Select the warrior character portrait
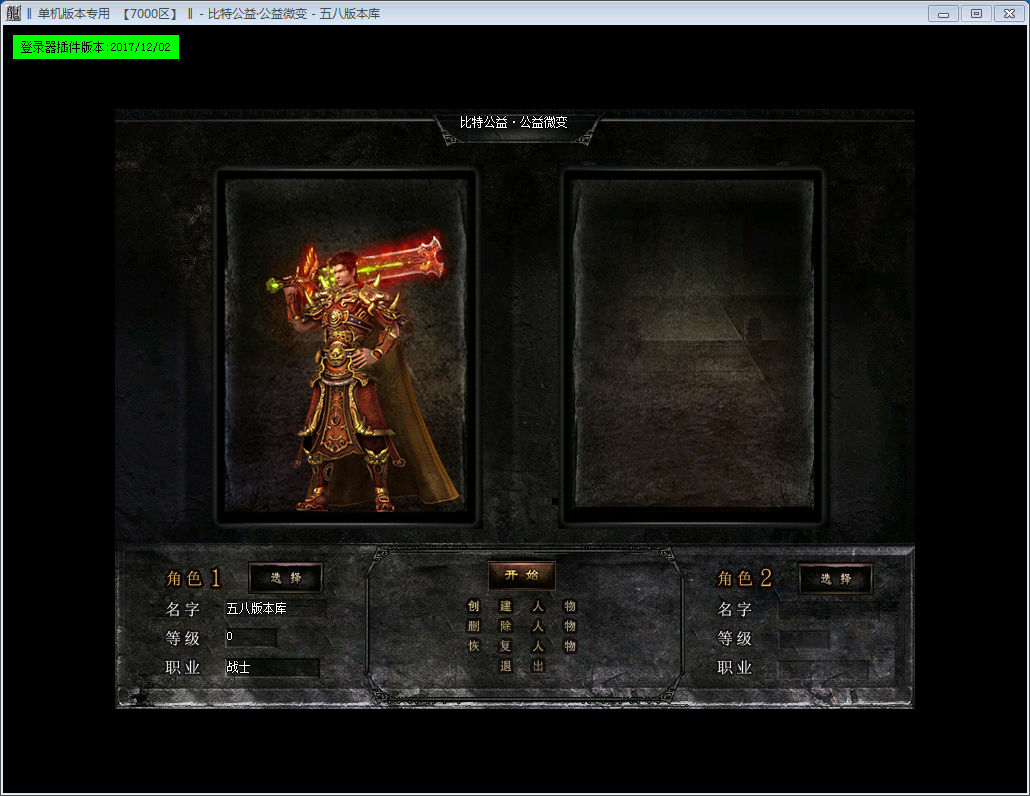Image resolution: width=1030 pixels, height=796 pixels. [x=346, y=347]
